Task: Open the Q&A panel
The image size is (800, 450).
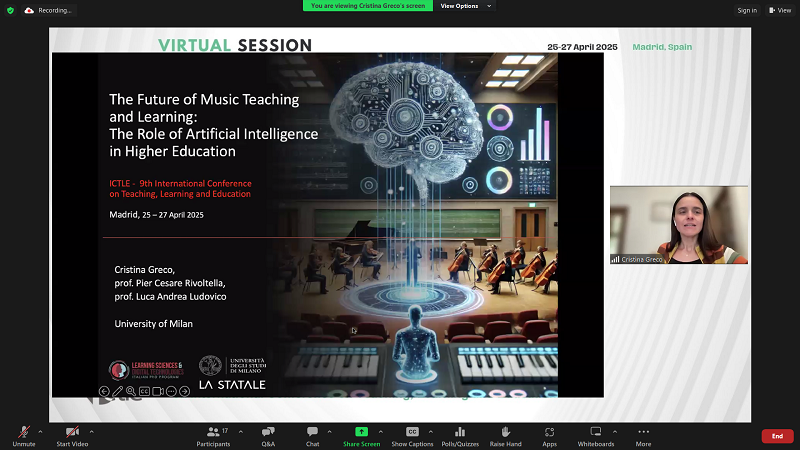Action: click(x=268, y=432)
